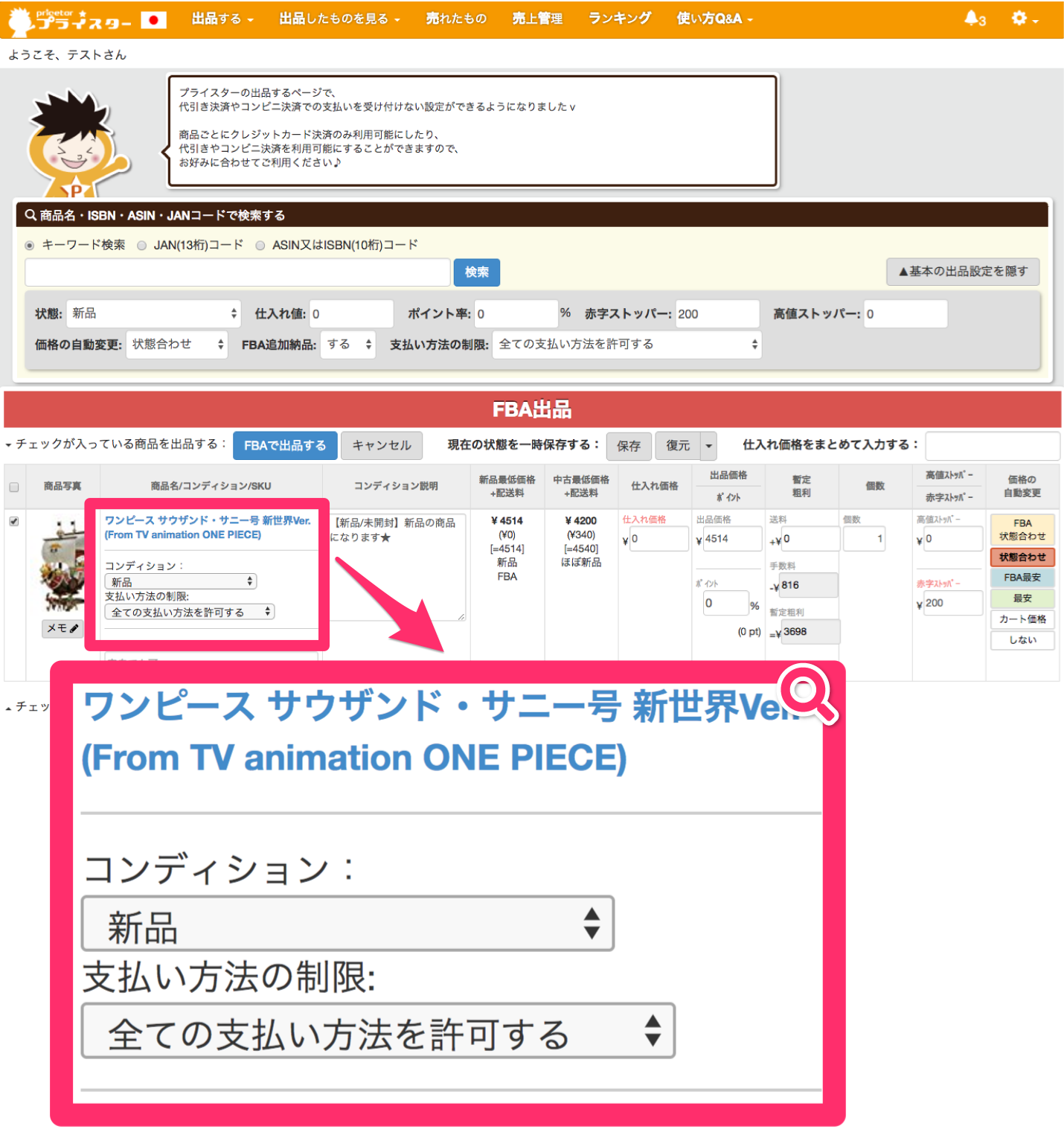Select the カート価格 price option
Viewport: 1064px width, 1141px height.
click(x=1022, y=619)
